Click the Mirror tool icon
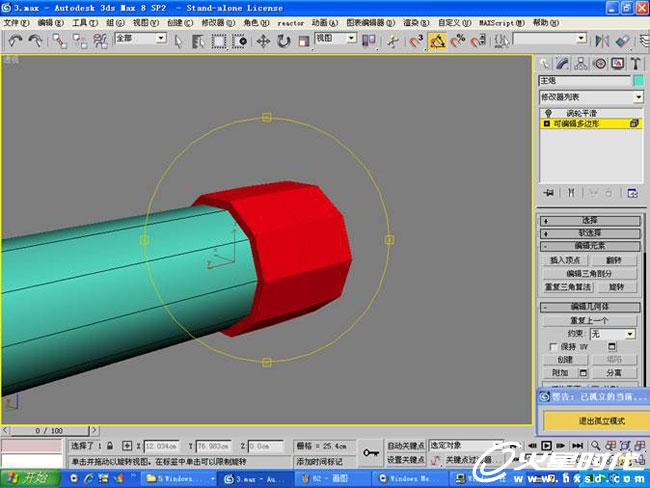Image resolution: width=650 pixels, height=488 pixels. [602, 41]
